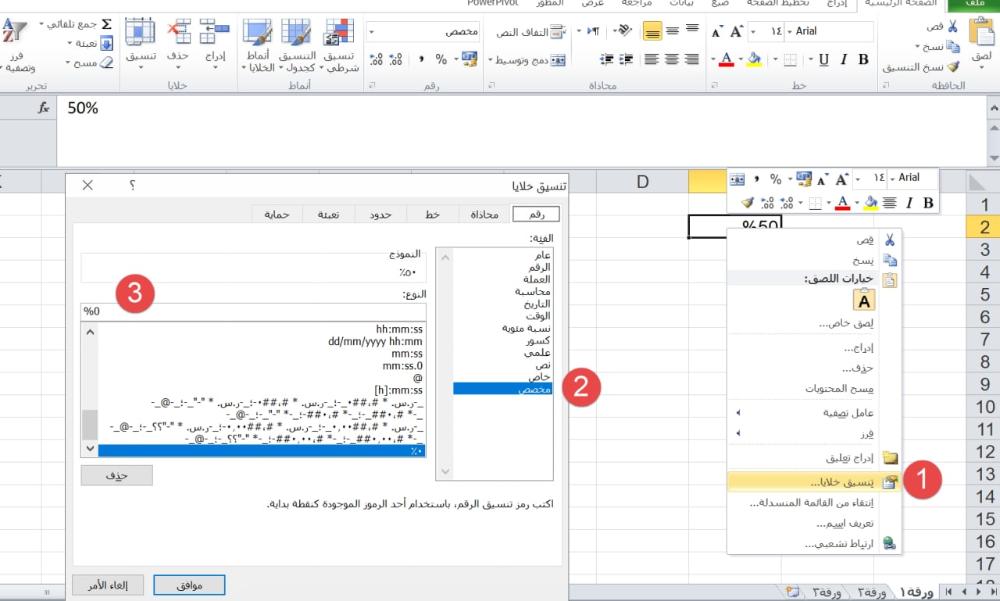Screen dimensions: 1000x601
Task: Switch to the Protection (حماية) tab in the dialog
Action: pyautogui.click(x=276, y=214)
